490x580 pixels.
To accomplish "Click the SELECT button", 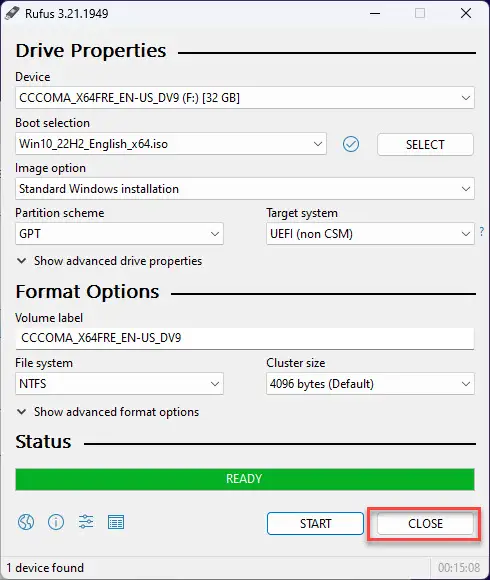I will pos(425,144).
